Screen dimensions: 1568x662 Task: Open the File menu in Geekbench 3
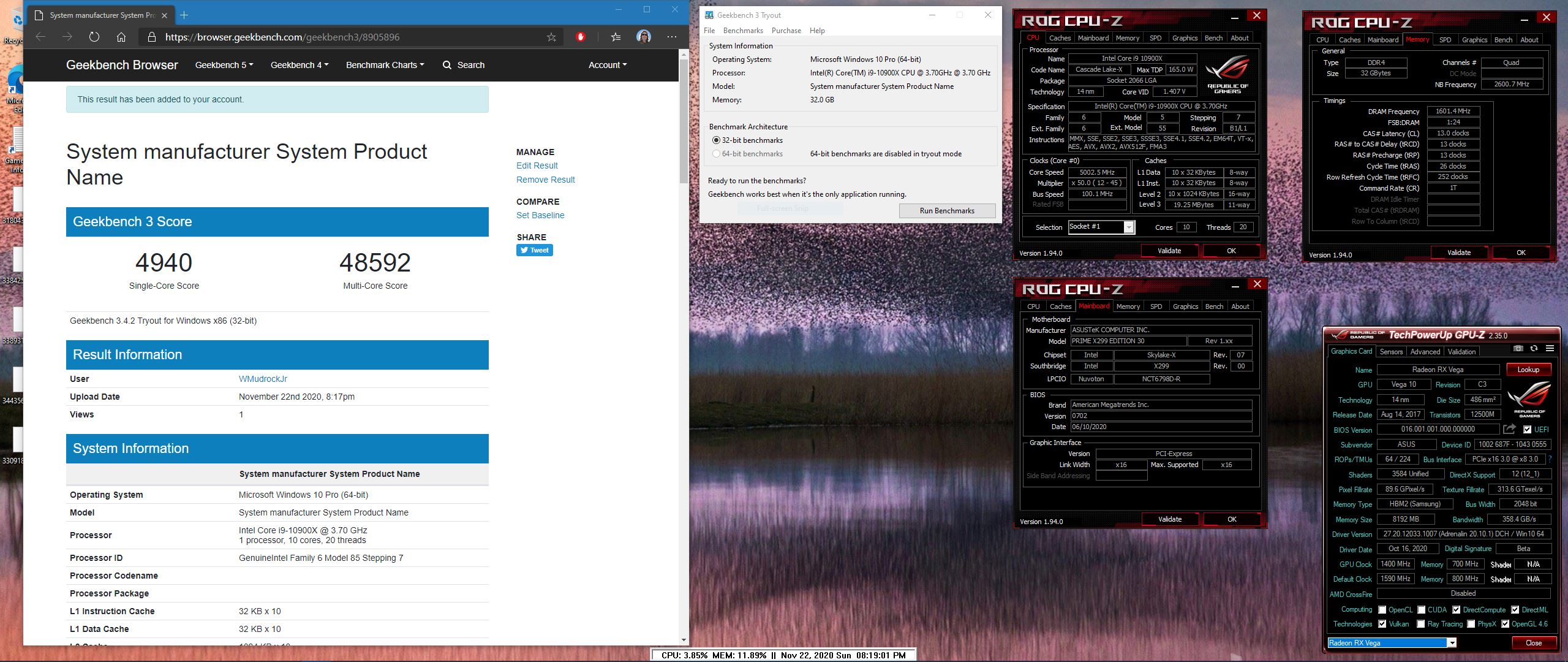point(709,31)
